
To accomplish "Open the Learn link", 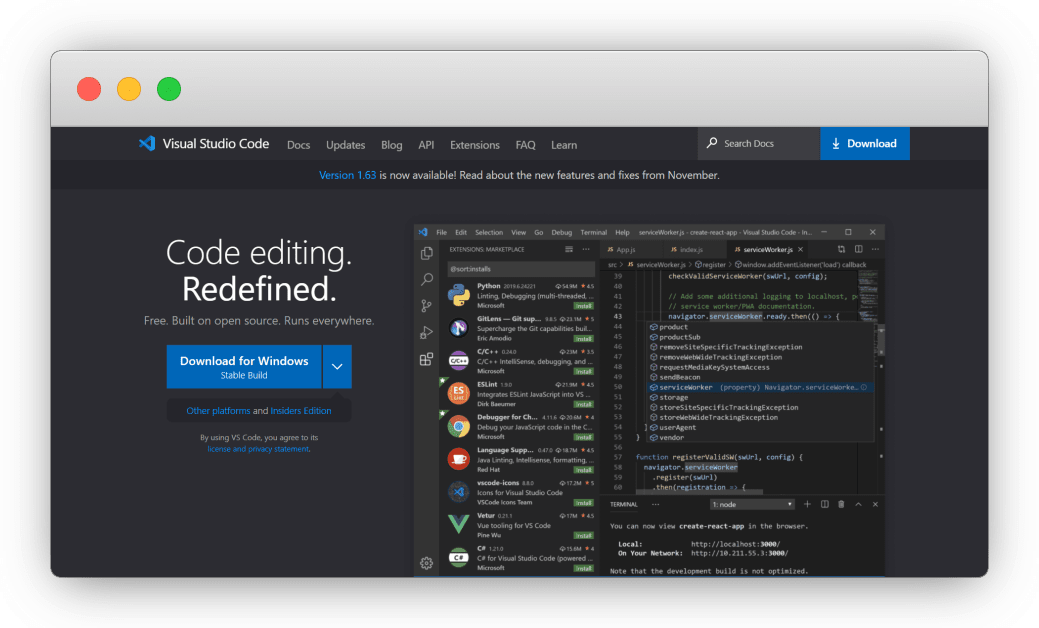I will [x=564, y=144].
